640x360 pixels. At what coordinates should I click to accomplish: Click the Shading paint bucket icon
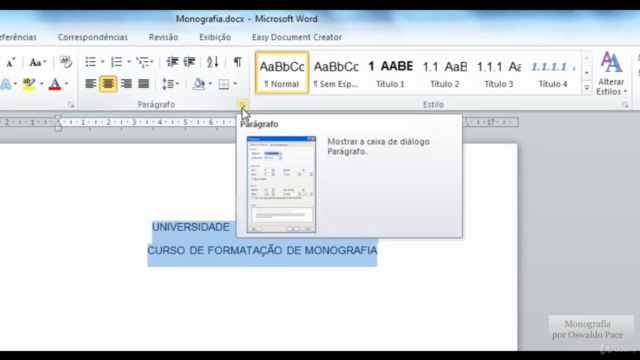[x=199, y=84]
